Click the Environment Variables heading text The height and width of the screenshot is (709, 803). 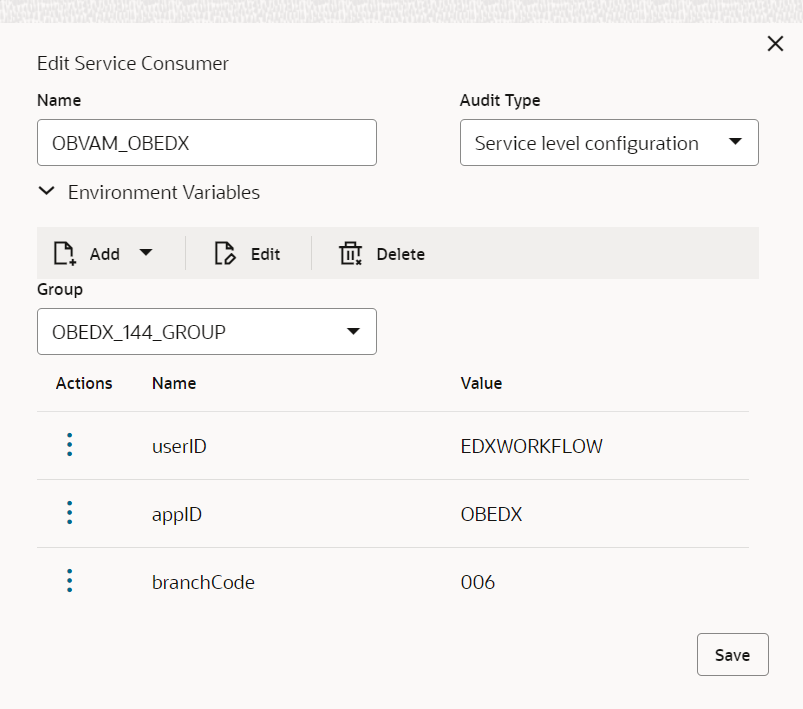pos(164,193)
